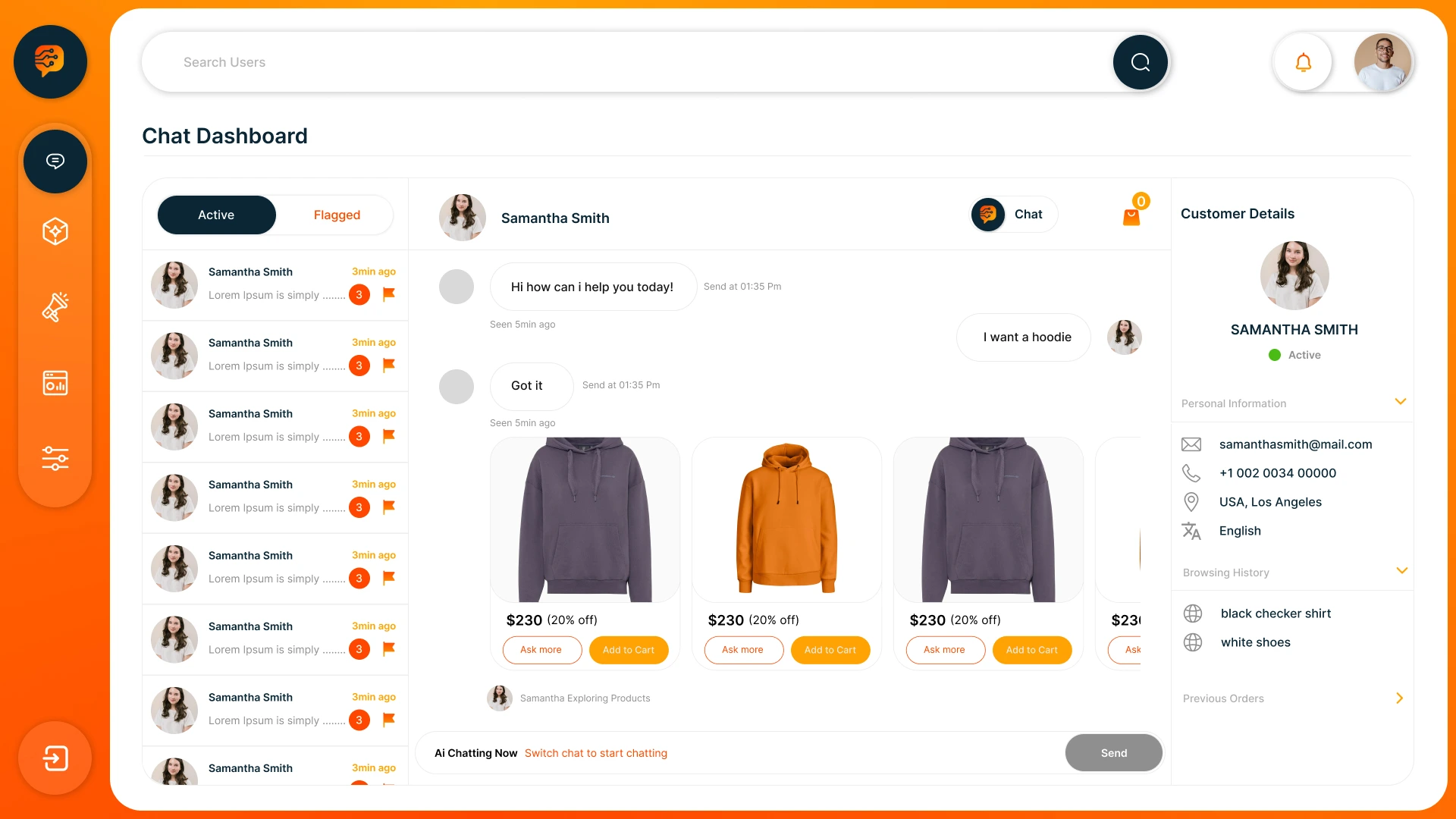Click the Search Users input field
The image size is (1456, 819).
(x=626, y=62)
